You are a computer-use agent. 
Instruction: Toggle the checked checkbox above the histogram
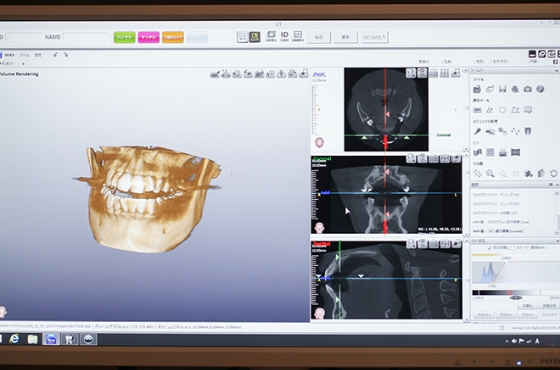pyautogui.click(x=489, y=248)
